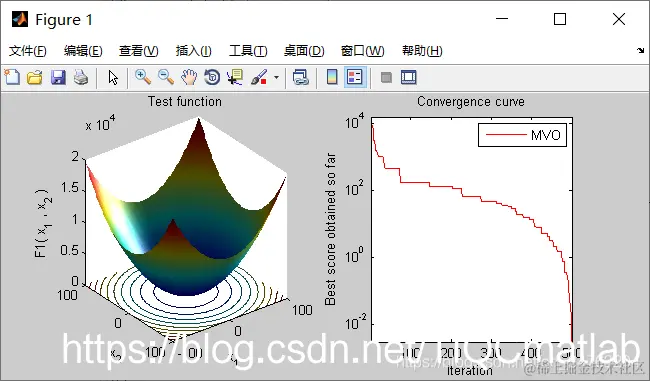Image resolution: width=650 pixels, height=381 pixels.
Task: Expand the Brush color dropdown arrow
Action: pos(276,77)
